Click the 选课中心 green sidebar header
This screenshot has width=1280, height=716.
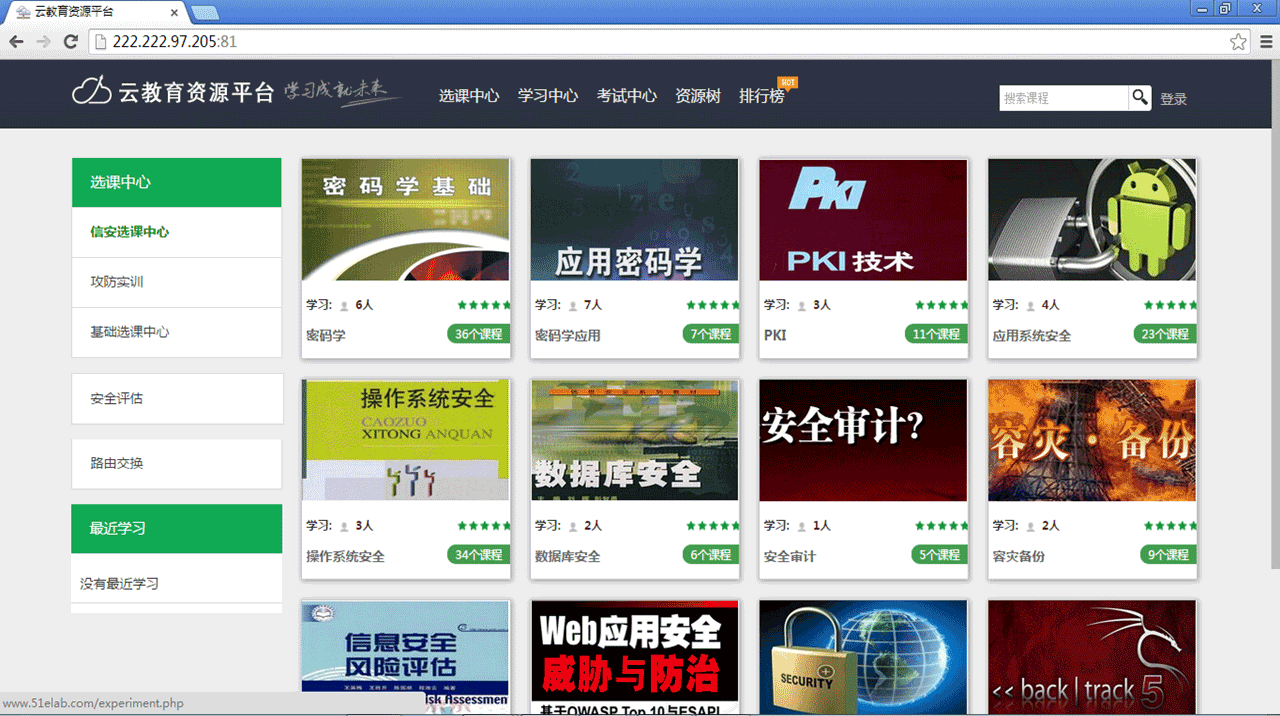point(176,182)
